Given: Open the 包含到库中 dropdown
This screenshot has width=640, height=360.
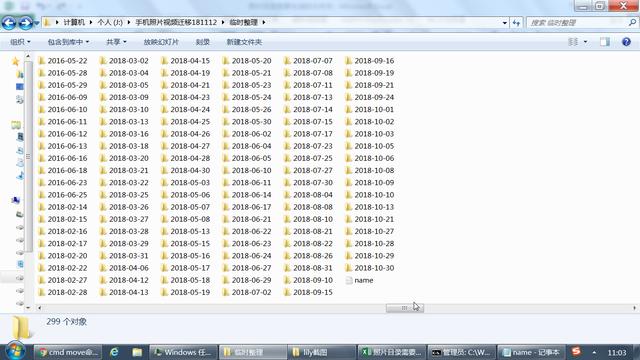Looking at the screenshot, I should coord(68,42).
